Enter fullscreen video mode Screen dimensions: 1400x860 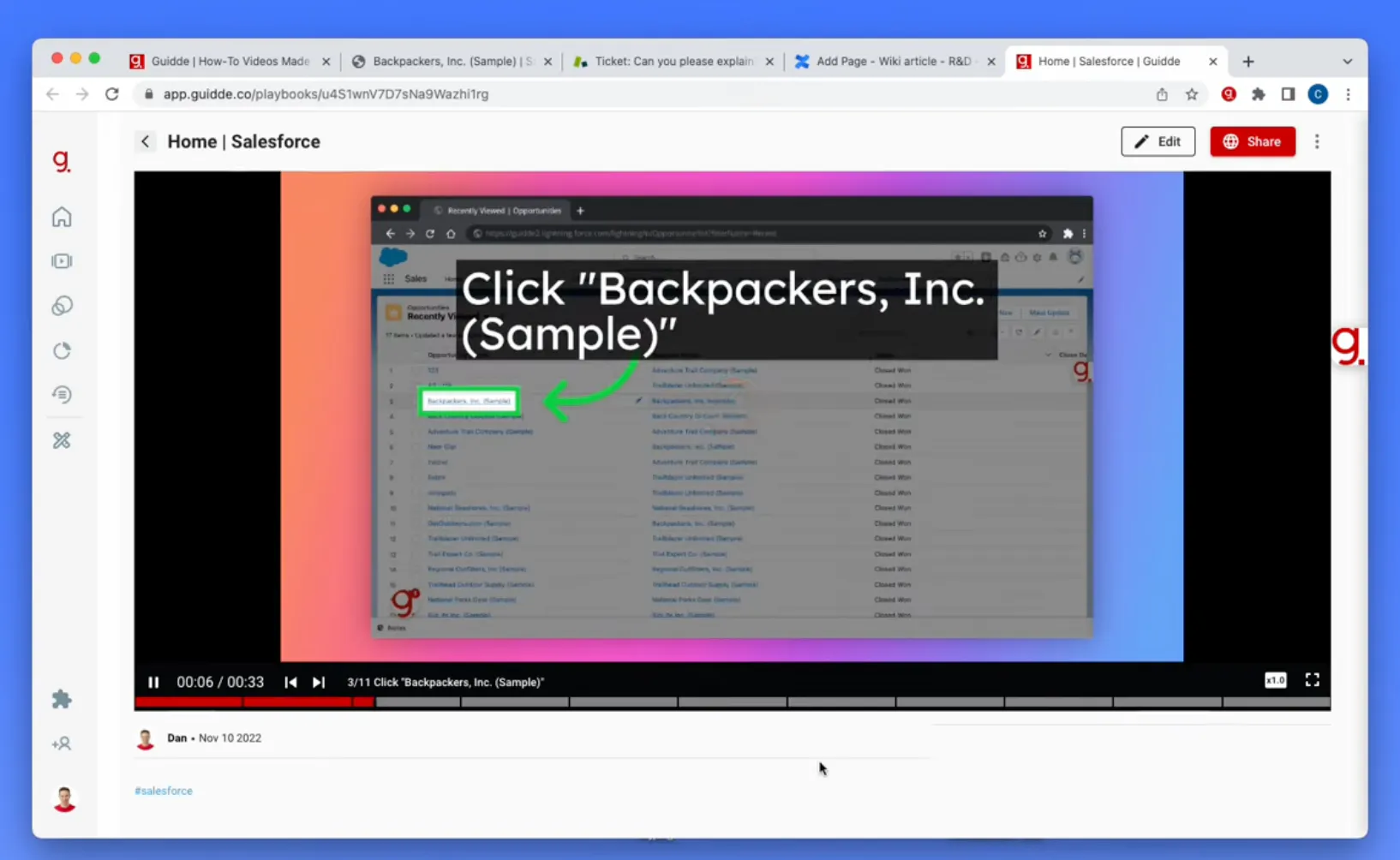[1312, 680]
